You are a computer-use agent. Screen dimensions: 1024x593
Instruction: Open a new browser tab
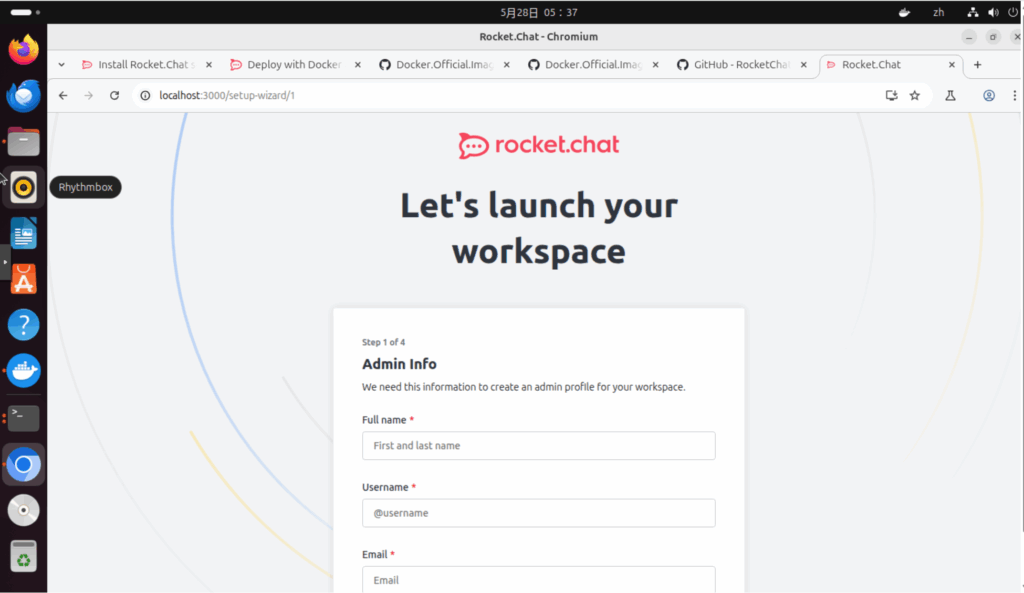(x=978, y=65)
